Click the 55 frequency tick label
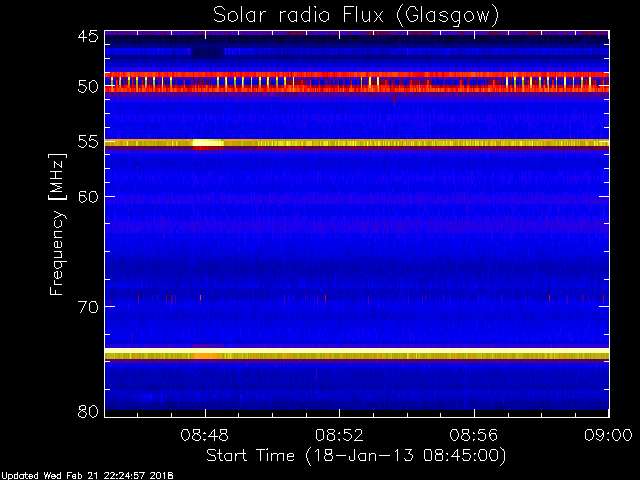 pos(88,142)
